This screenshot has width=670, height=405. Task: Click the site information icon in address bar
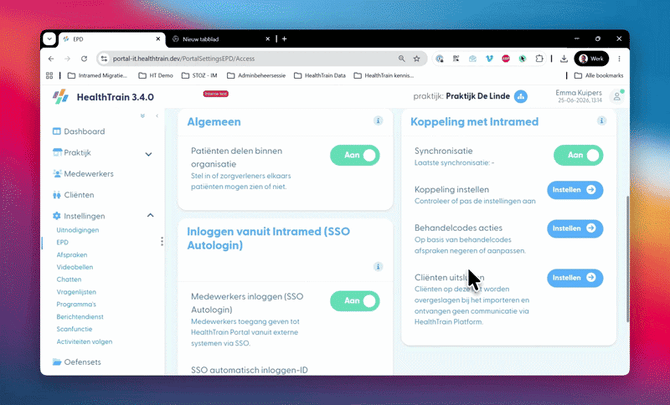(x=104, y=59)
